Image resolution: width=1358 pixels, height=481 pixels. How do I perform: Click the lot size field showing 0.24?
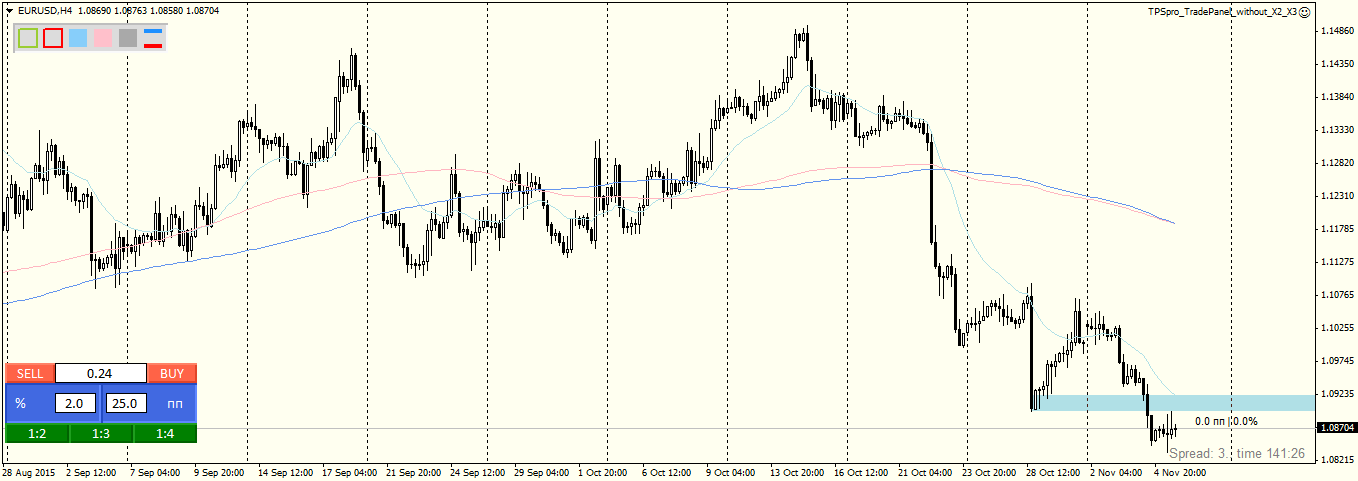(x=100, y=374)
